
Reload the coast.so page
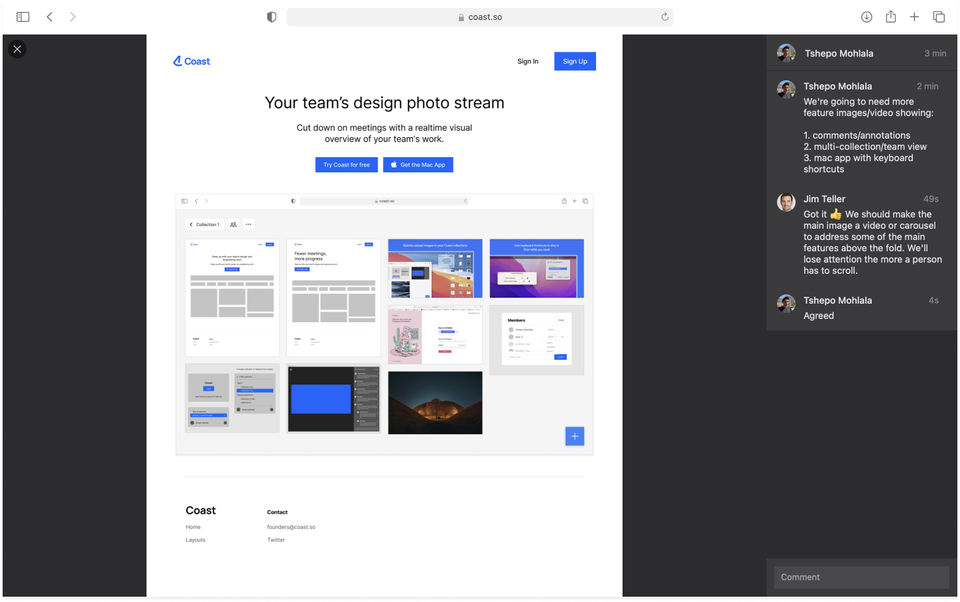click(664, 17)
